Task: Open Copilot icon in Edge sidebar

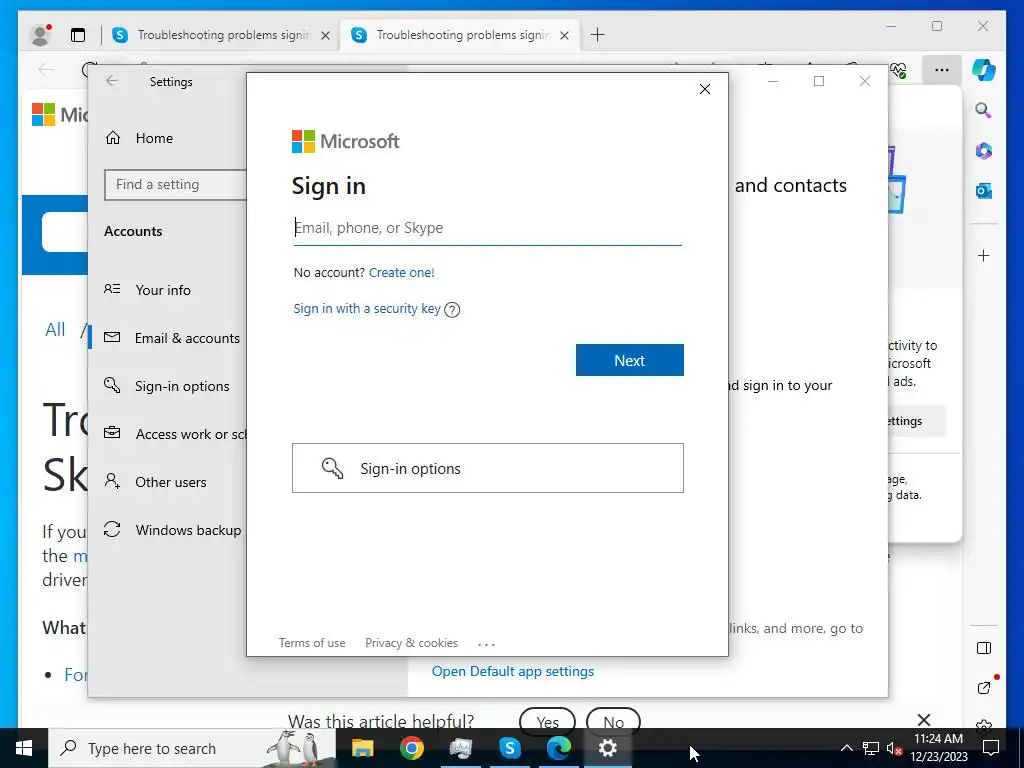Action: (x=984, y=70)
